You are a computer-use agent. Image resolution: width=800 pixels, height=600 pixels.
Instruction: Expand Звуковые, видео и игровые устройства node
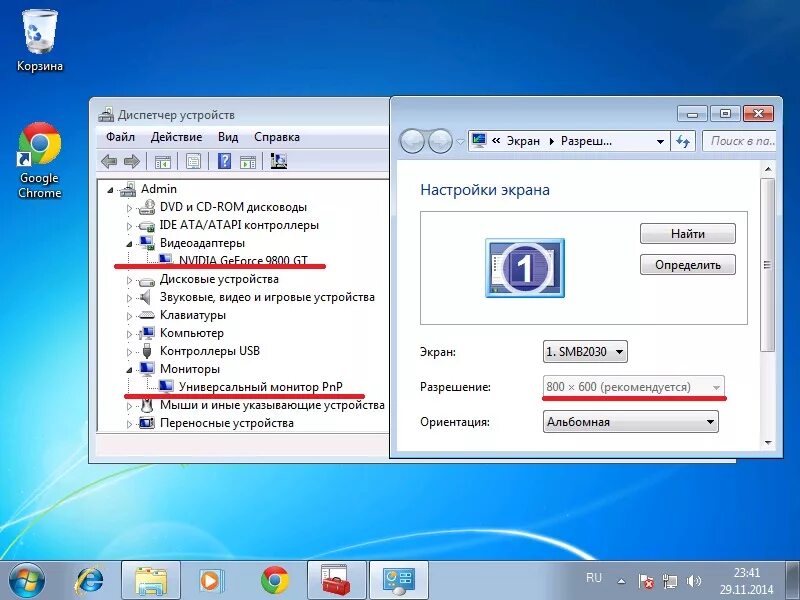129,298
